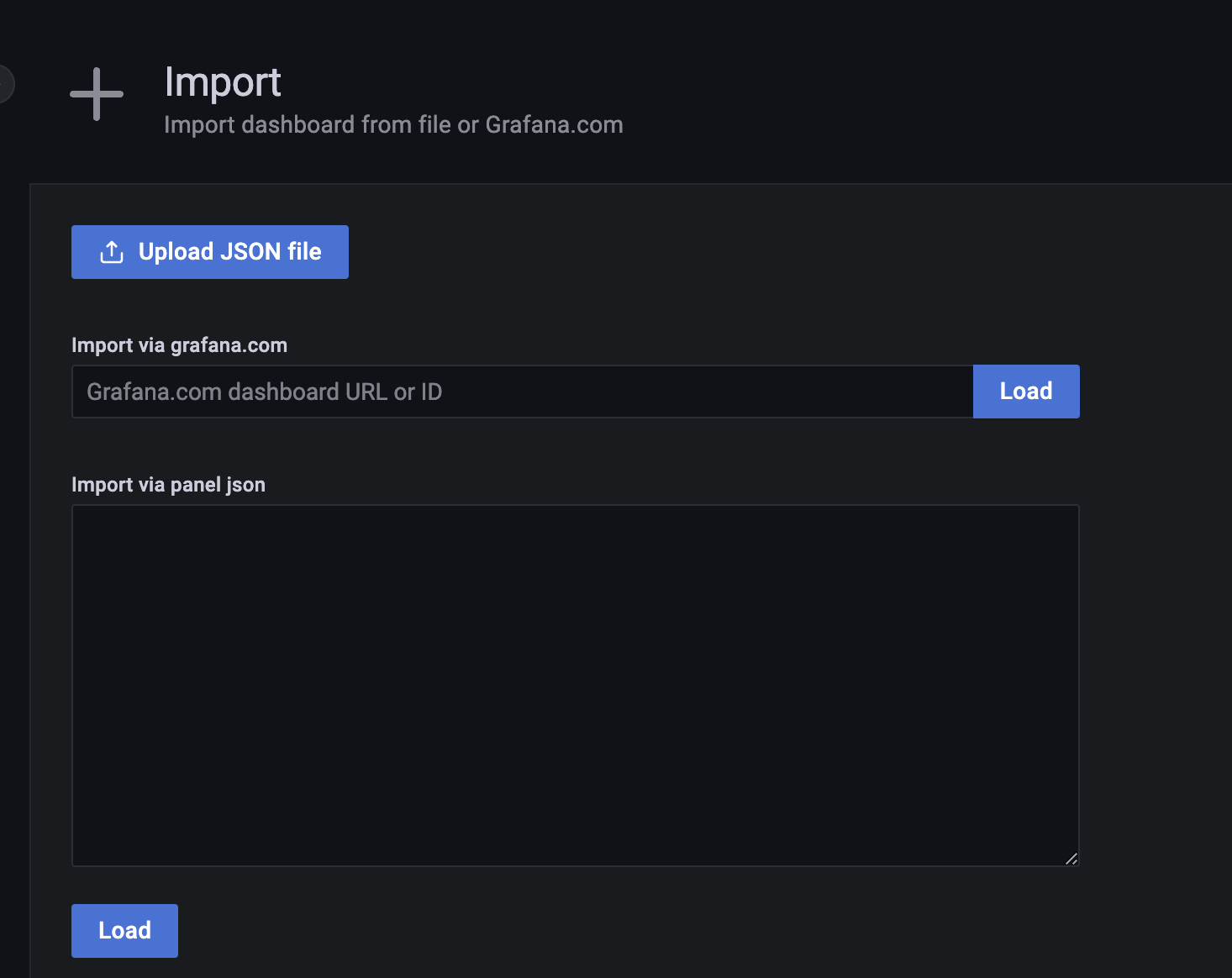Focus the Grafana.com dashboard URL or ID field
The width and height of the screenshot is (1232, 978).
pyautogui.click(x=521, y=392)
